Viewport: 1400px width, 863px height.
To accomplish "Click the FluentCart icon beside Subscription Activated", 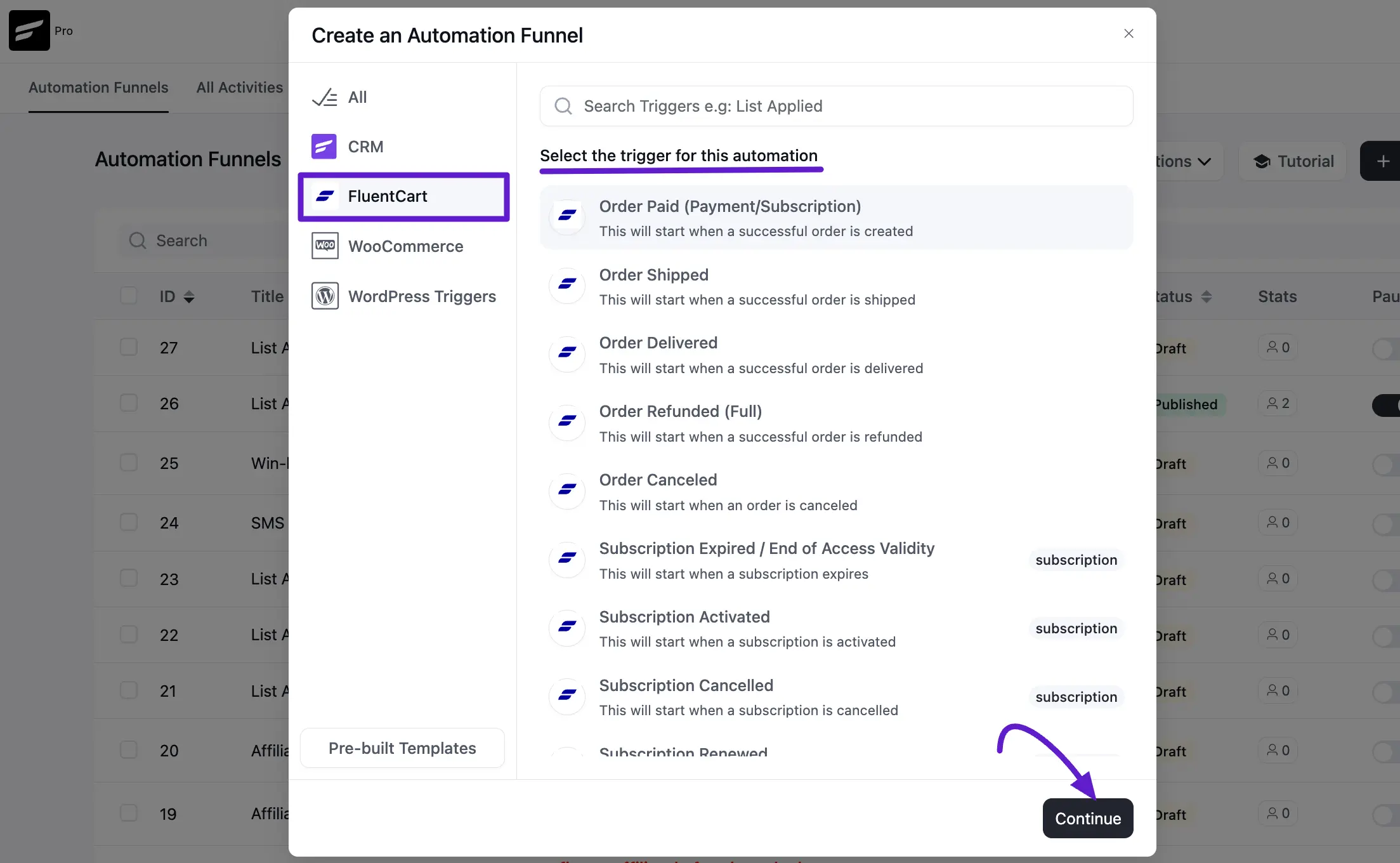I will click(x=567, y=628).
